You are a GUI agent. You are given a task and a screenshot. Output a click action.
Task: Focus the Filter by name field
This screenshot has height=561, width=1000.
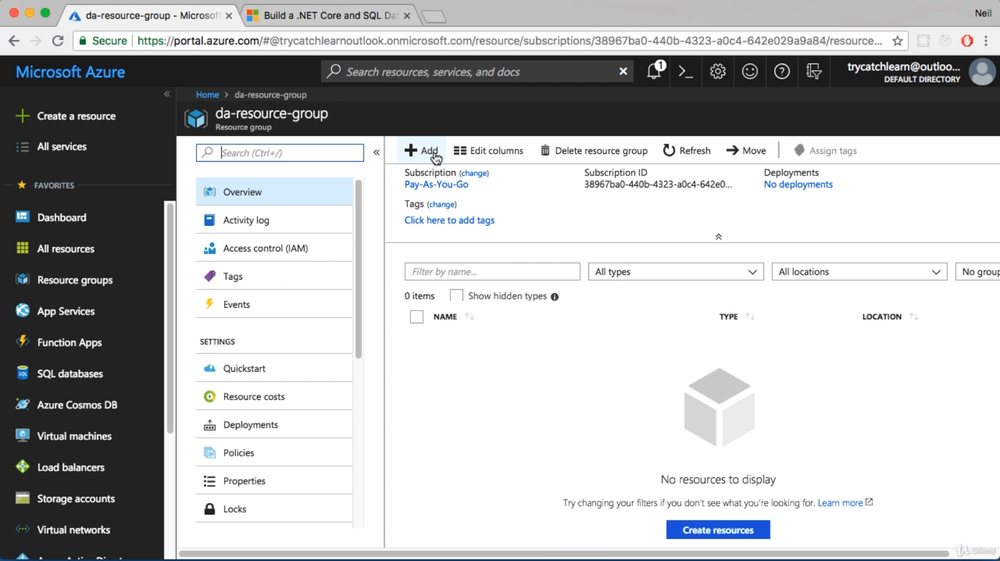[x=492, y=272]
